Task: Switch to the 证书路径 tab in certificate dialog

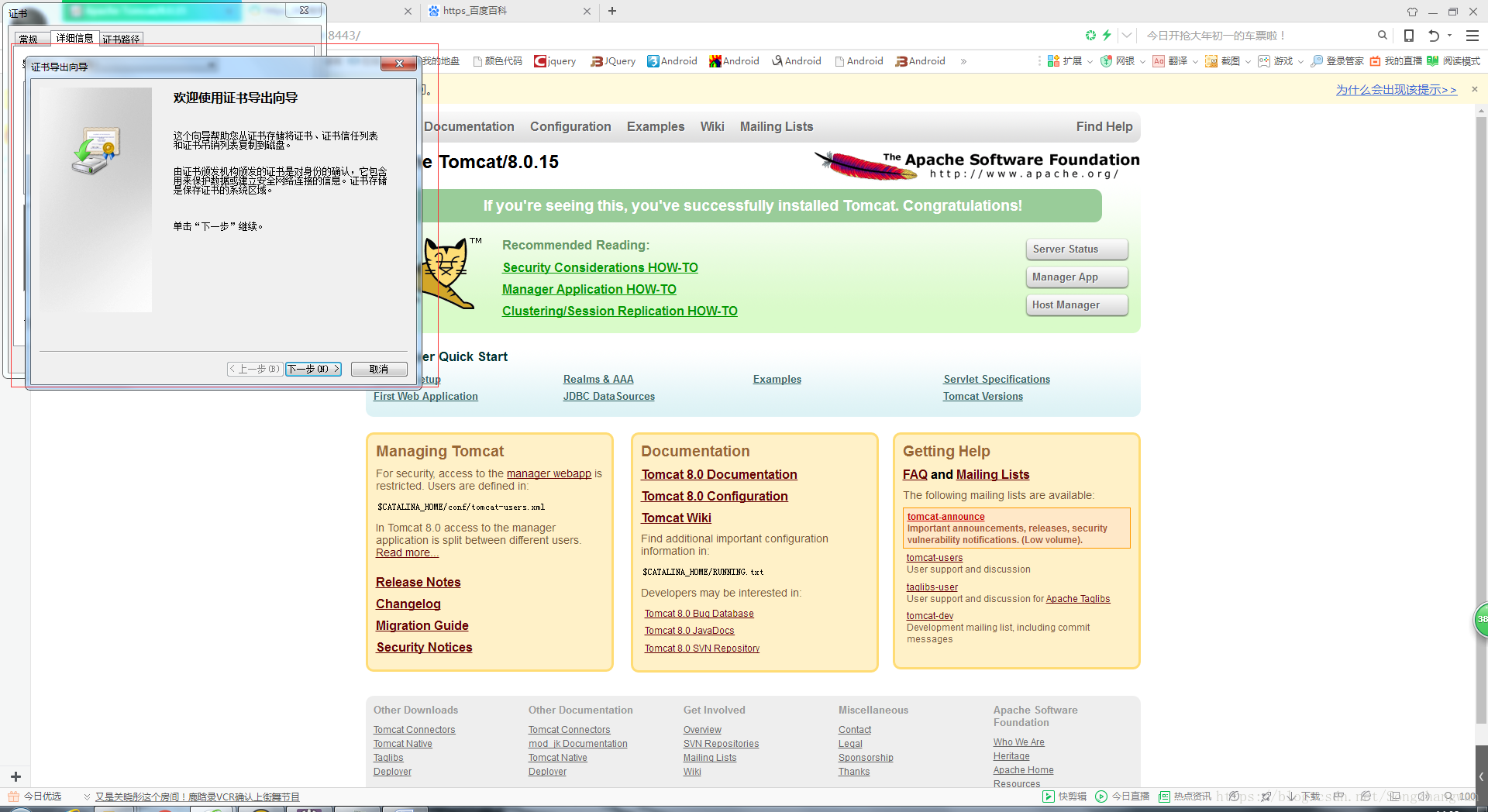Action: point(121,39)
